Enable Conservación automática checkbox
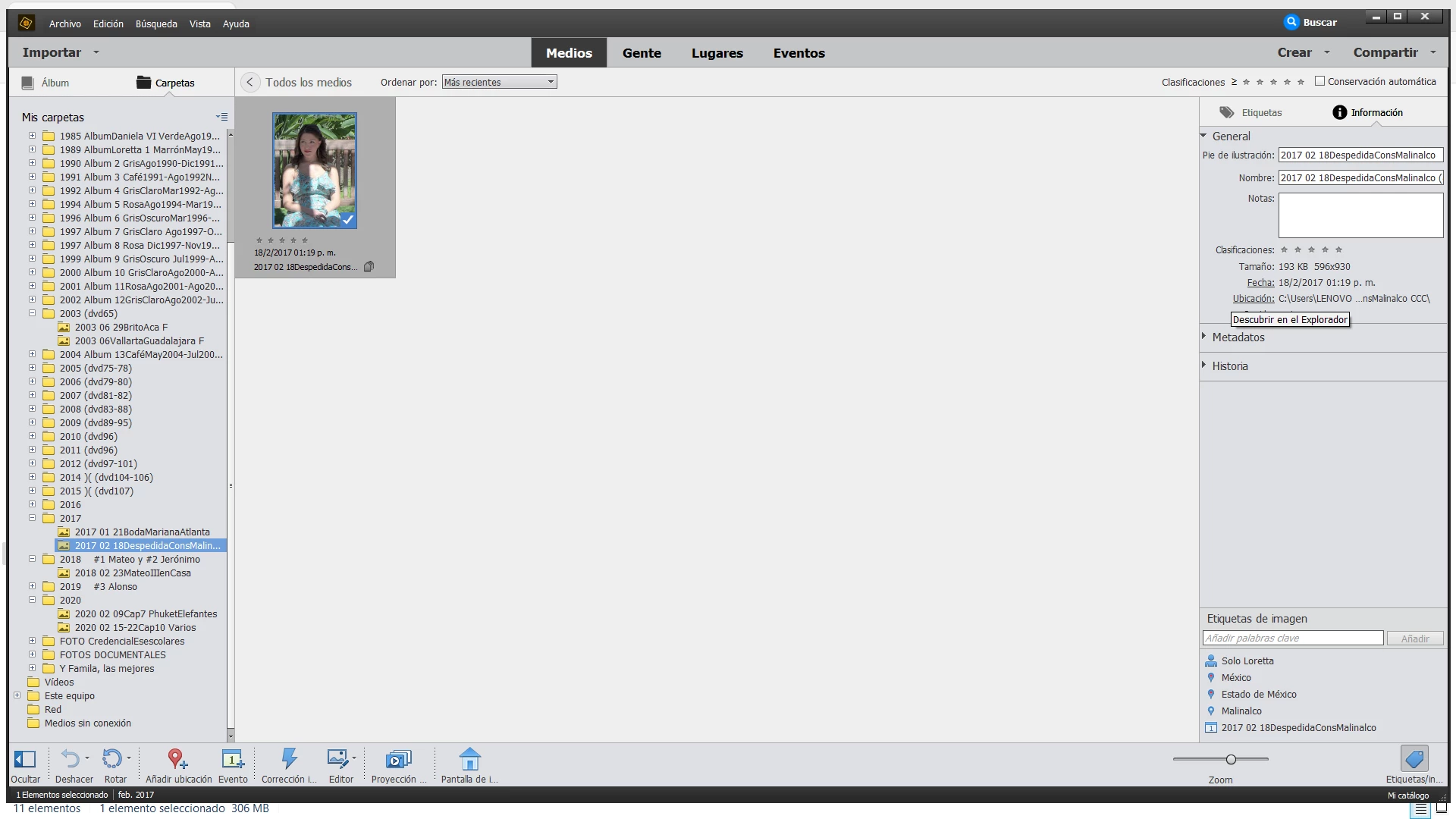The width and height of the screenshot is (1456, 819). click(1319, 81)
